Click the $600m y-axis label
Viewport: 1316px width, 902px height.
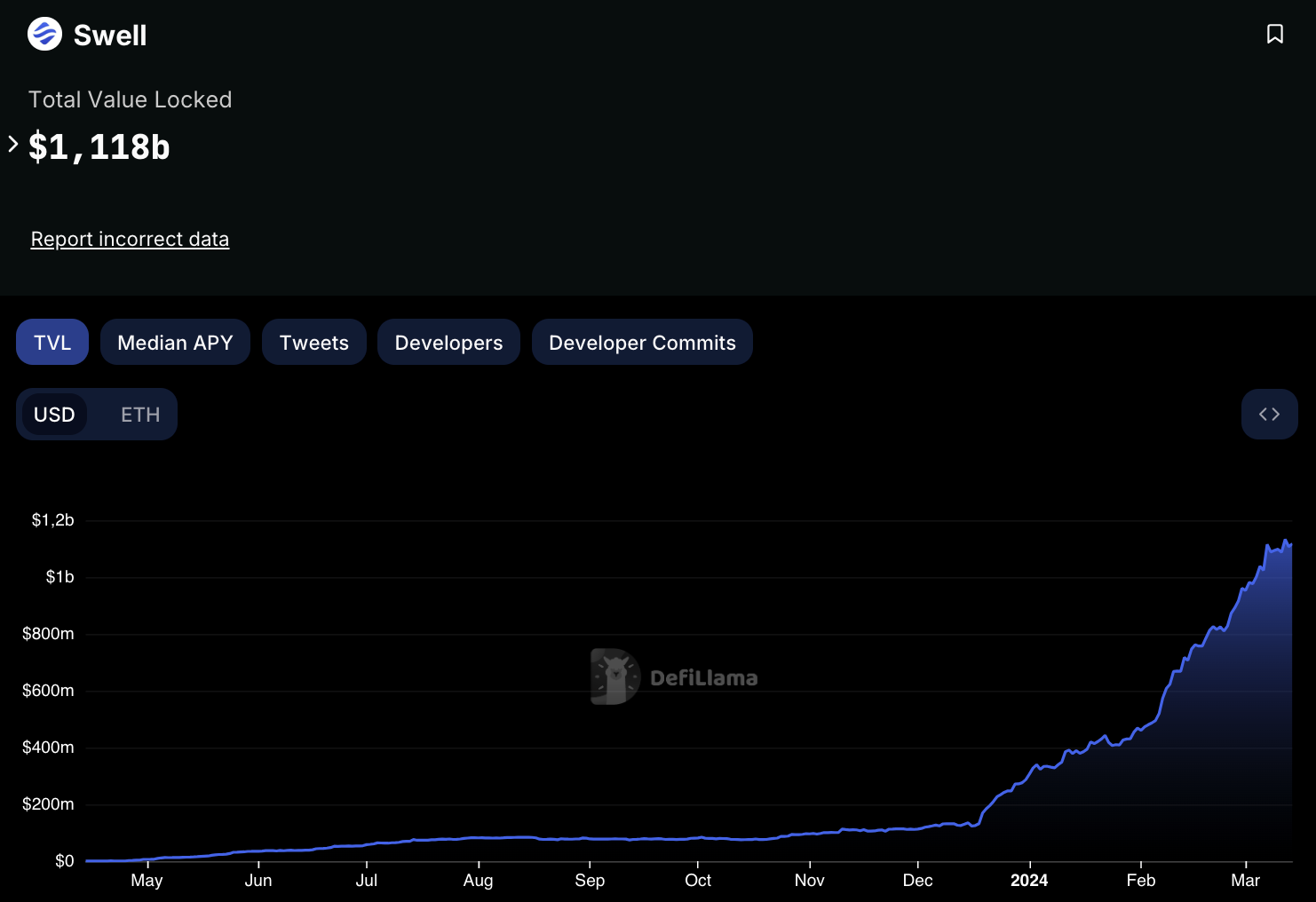pyautogui.click(x=48, y=691)
